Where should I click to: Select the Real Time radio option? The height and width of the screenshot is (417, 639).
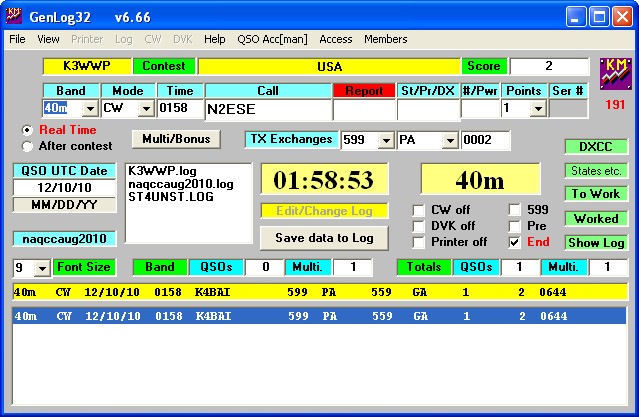coord(27,130)
